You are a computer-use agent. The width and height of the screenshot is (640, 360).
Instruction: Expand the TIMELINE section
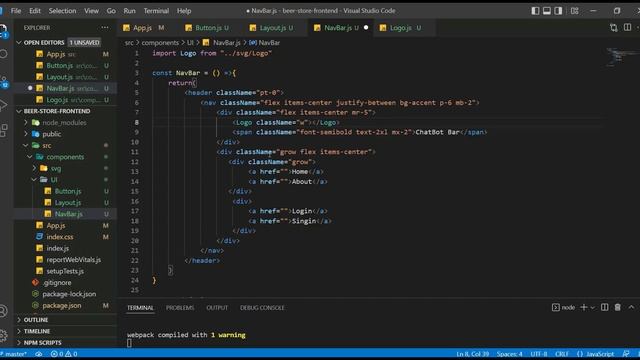click(66, 331)
